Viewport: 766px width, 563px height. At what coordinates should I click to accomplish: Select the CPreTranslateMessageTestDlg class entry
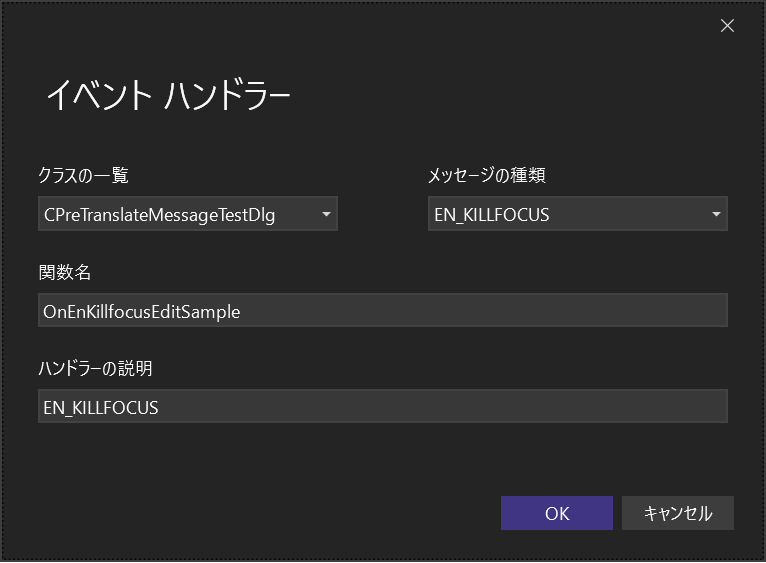pyautogui.click(x=158, y=214)
